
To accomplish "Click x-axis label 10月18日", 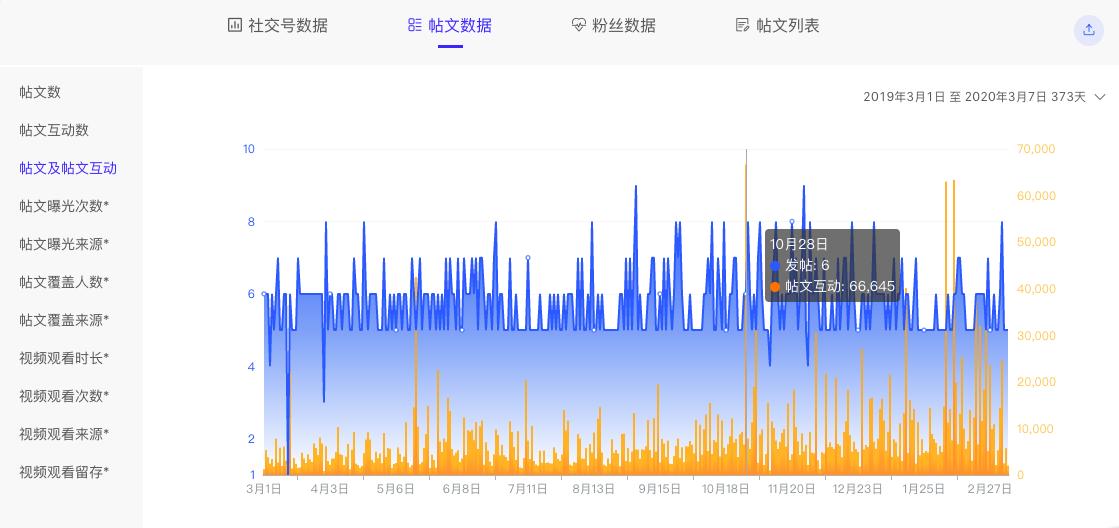I will [726, 489].
